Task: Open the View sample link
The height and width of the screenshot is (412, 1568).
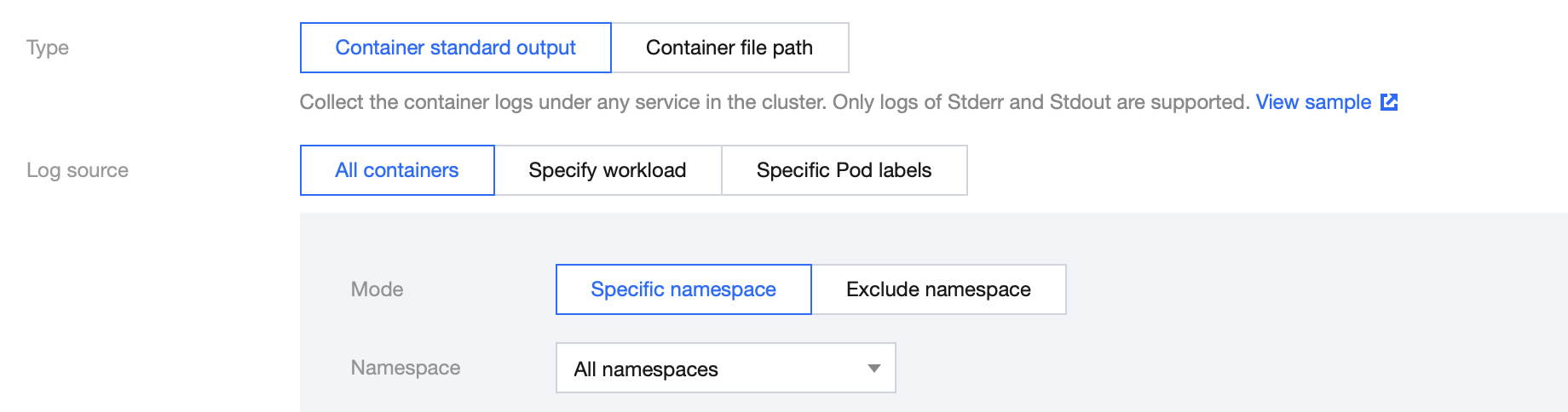Action: coord(1313,102)
